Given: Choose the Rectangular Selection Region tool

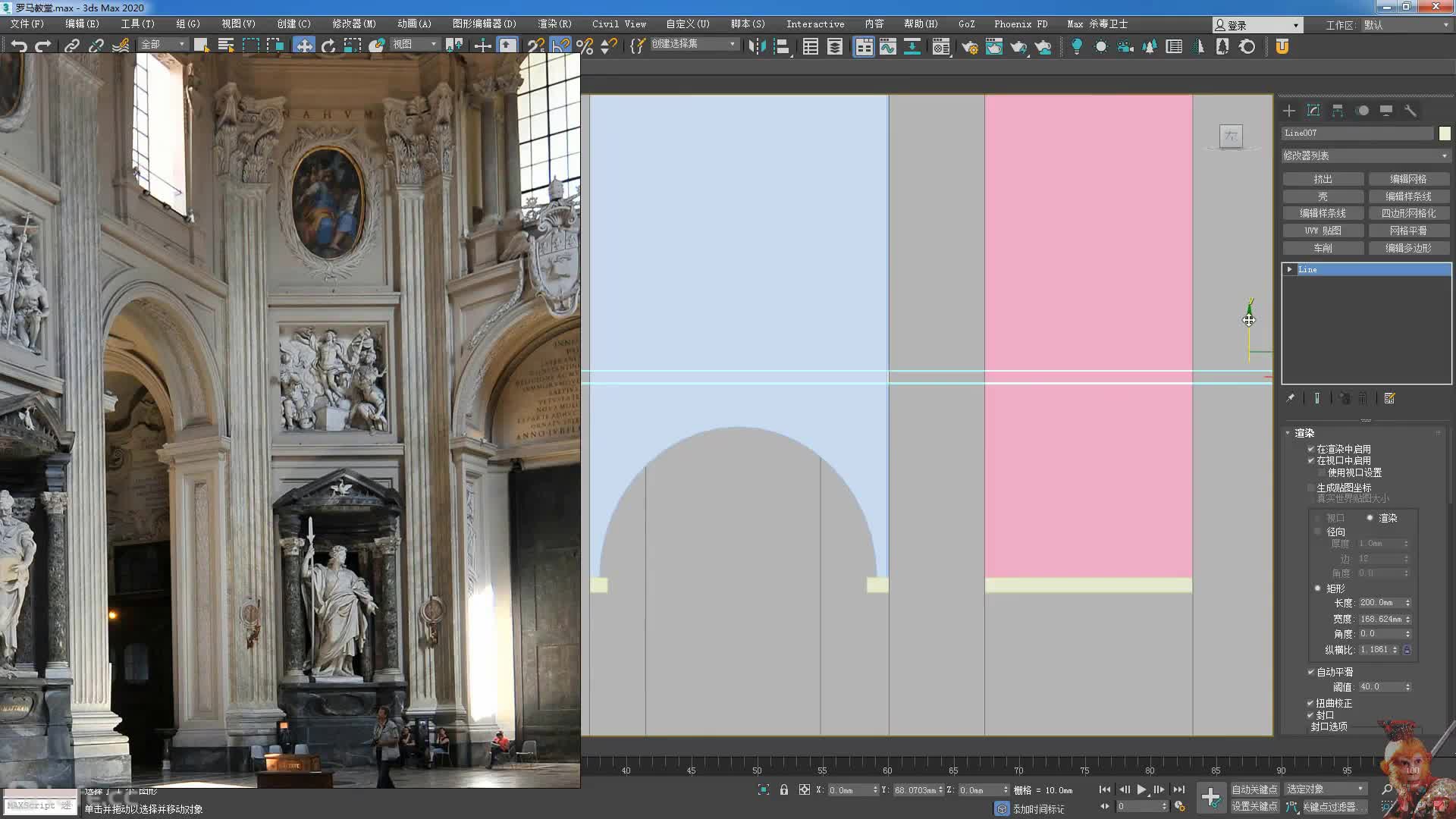Looking at the screenshot, I should [x=250, y=45].
